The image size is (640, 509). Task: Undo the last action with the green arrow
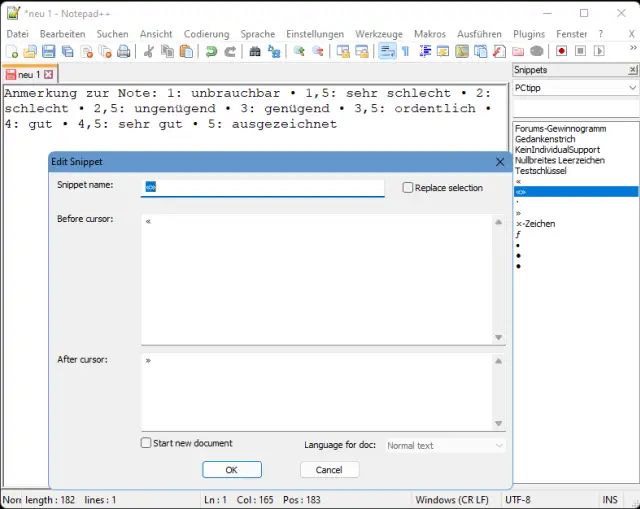coord(211,51)
